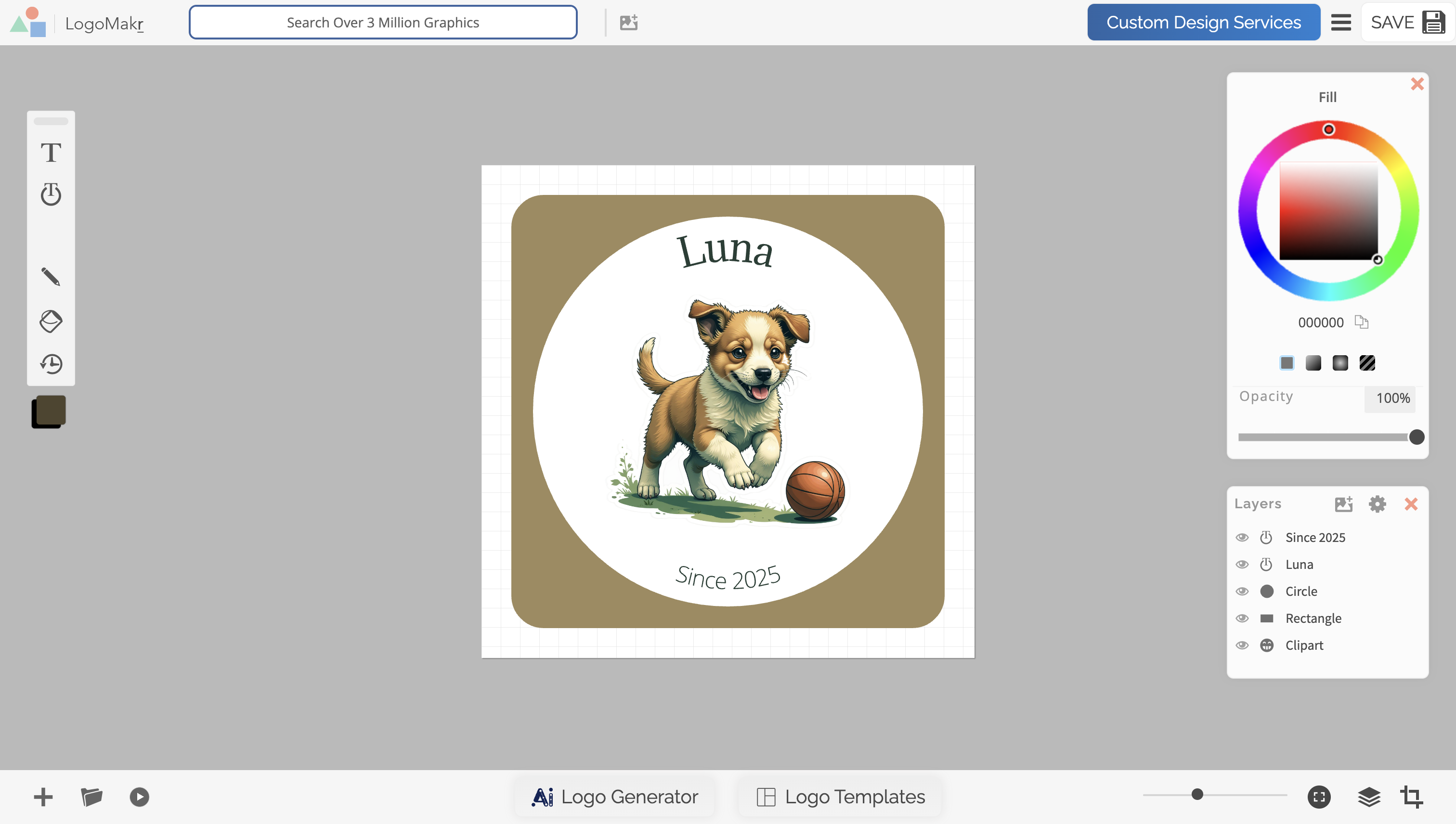Copy the hex color code

pyautogui.click(x=1361, y=322)
